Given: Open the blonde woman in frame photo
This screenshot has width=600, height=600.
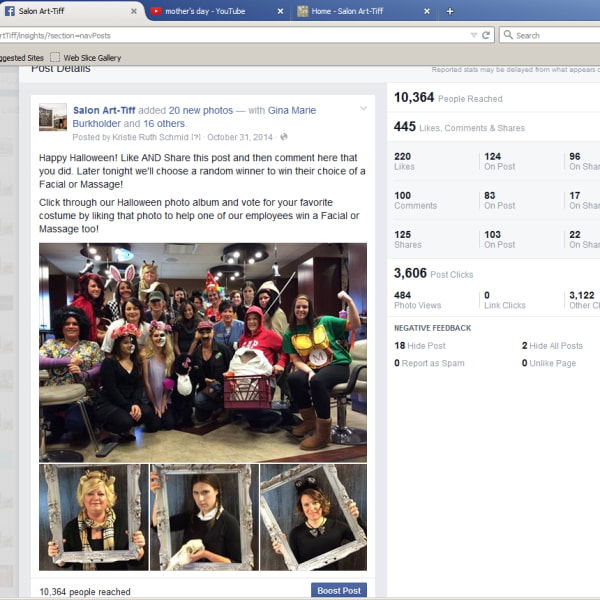Looking at the screenshot, I should (x=94, y=517).
